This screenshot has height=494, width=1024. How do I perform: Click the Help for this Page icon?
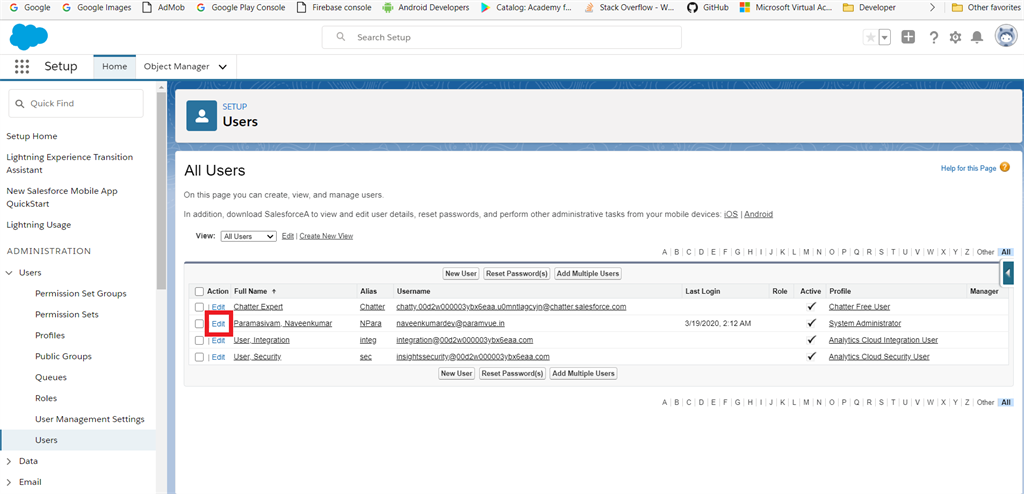[1004, 168]
